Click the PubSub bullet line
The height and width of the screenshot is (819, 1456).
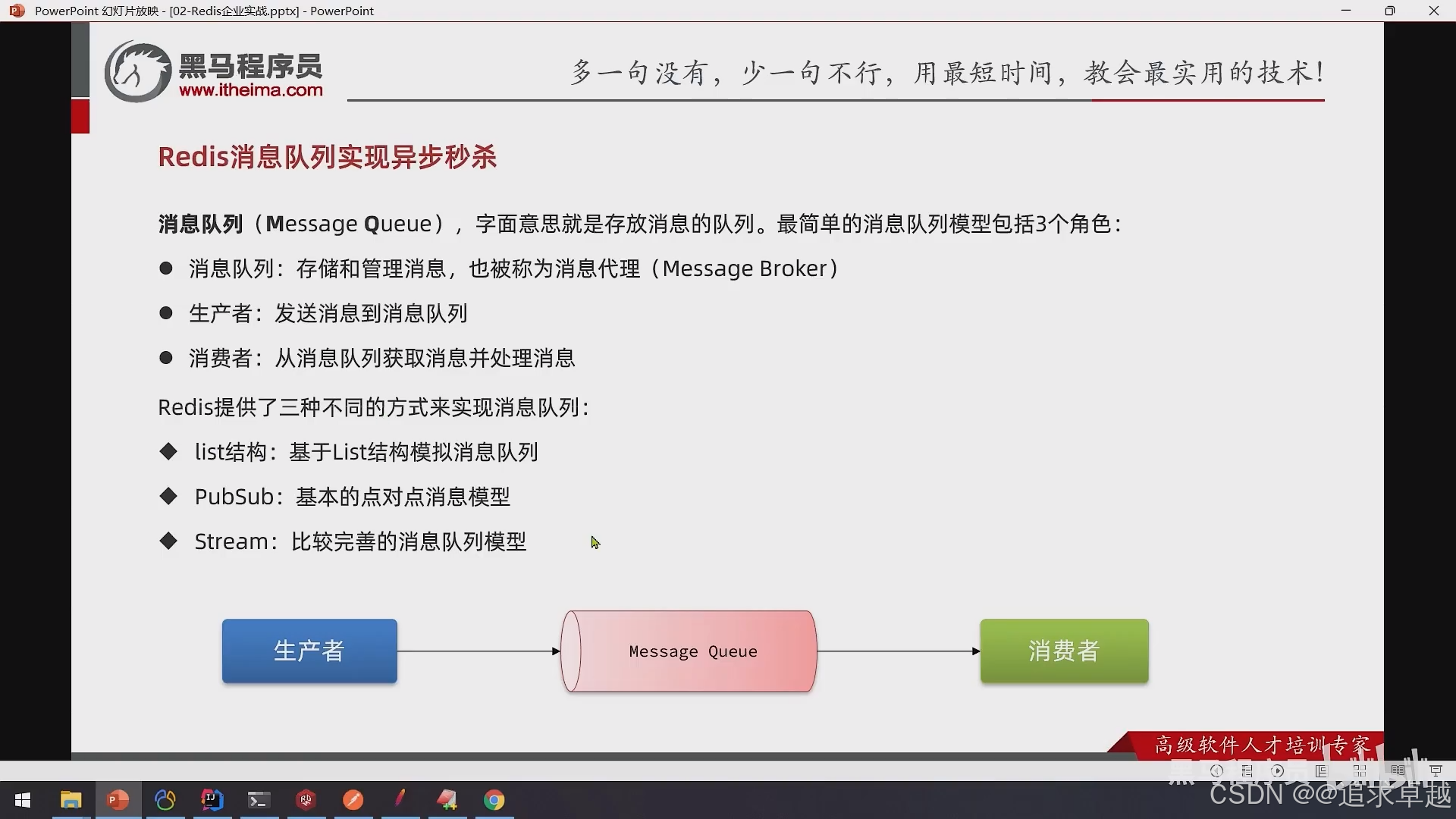334,497
